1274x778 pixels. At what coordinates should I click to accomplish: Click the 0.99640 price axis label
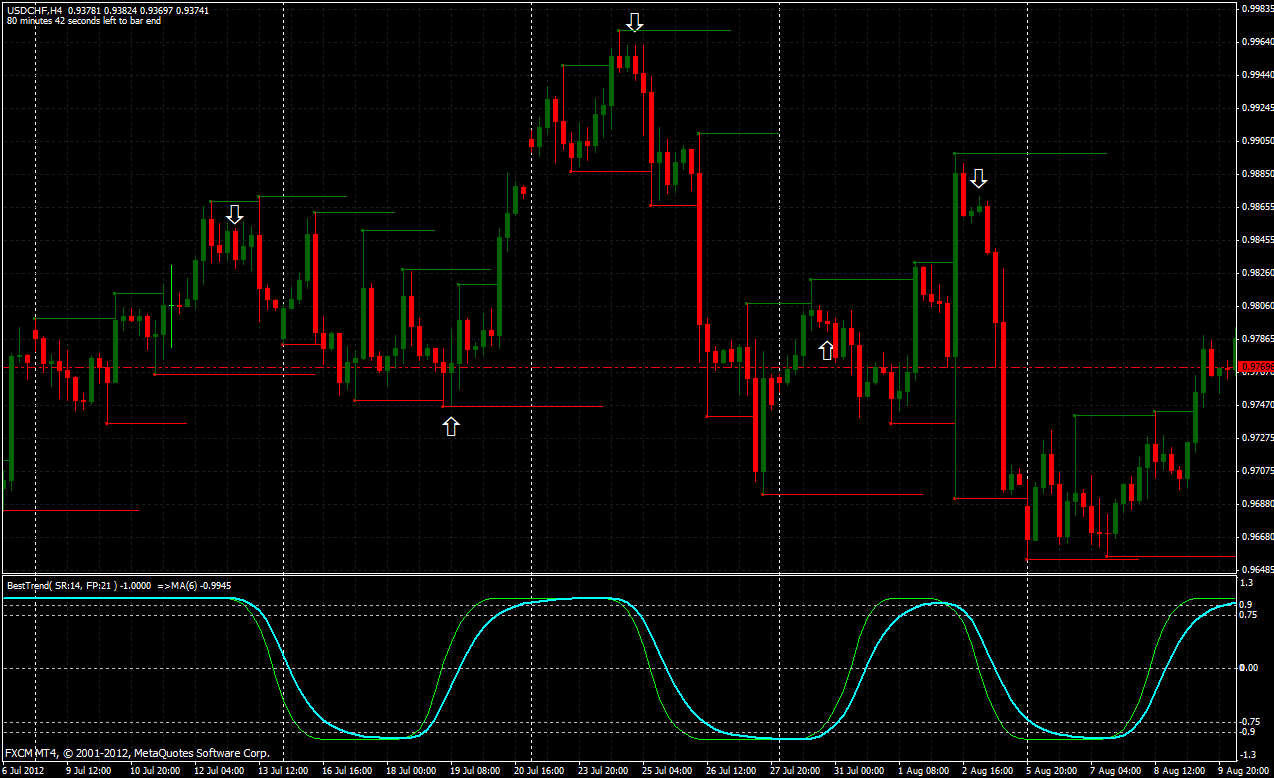tap(1256, 42)
